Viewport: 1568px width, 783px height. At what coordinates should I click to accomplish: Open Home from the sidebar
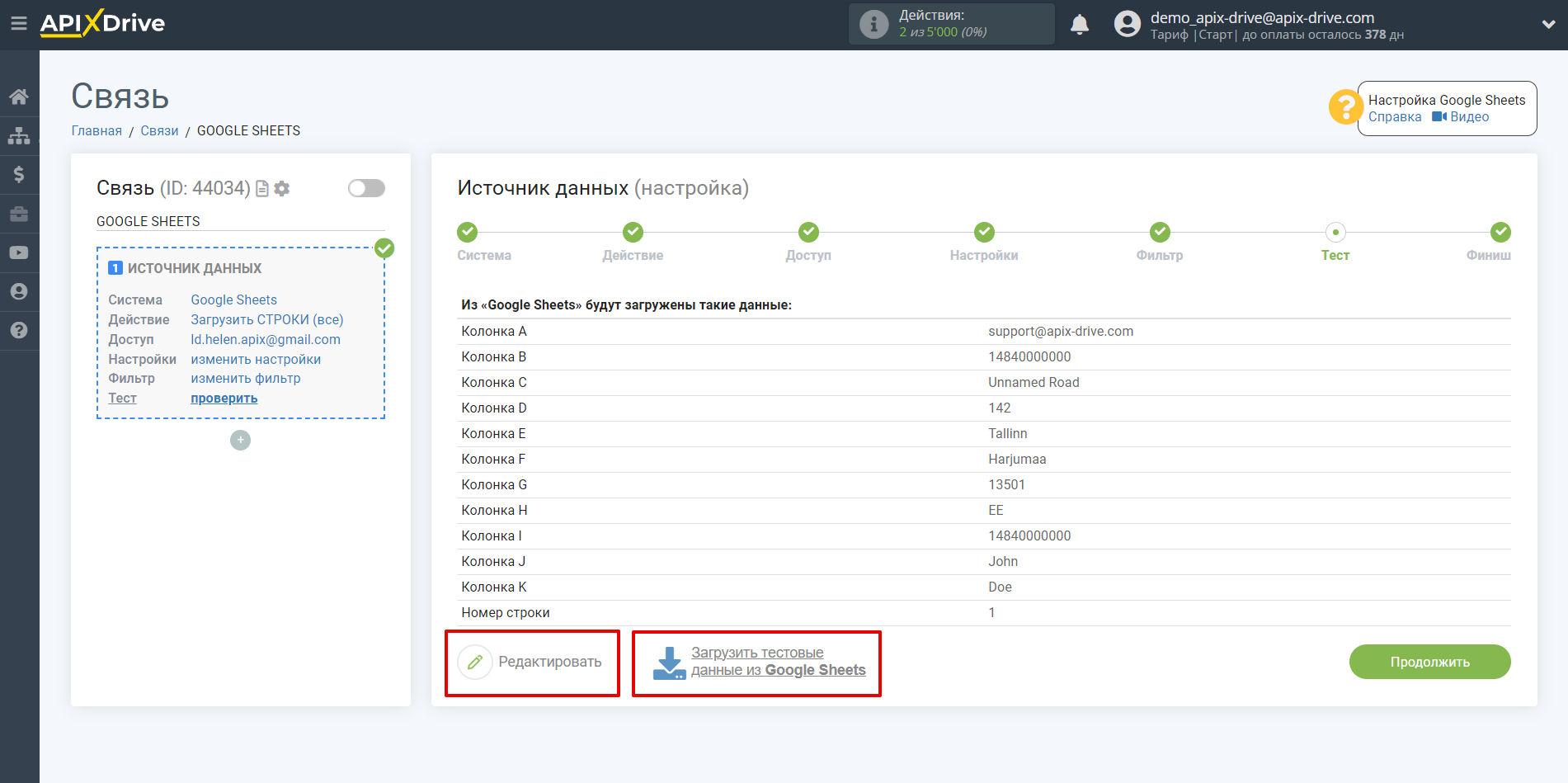pyautogui.click(x=19, y=97)
